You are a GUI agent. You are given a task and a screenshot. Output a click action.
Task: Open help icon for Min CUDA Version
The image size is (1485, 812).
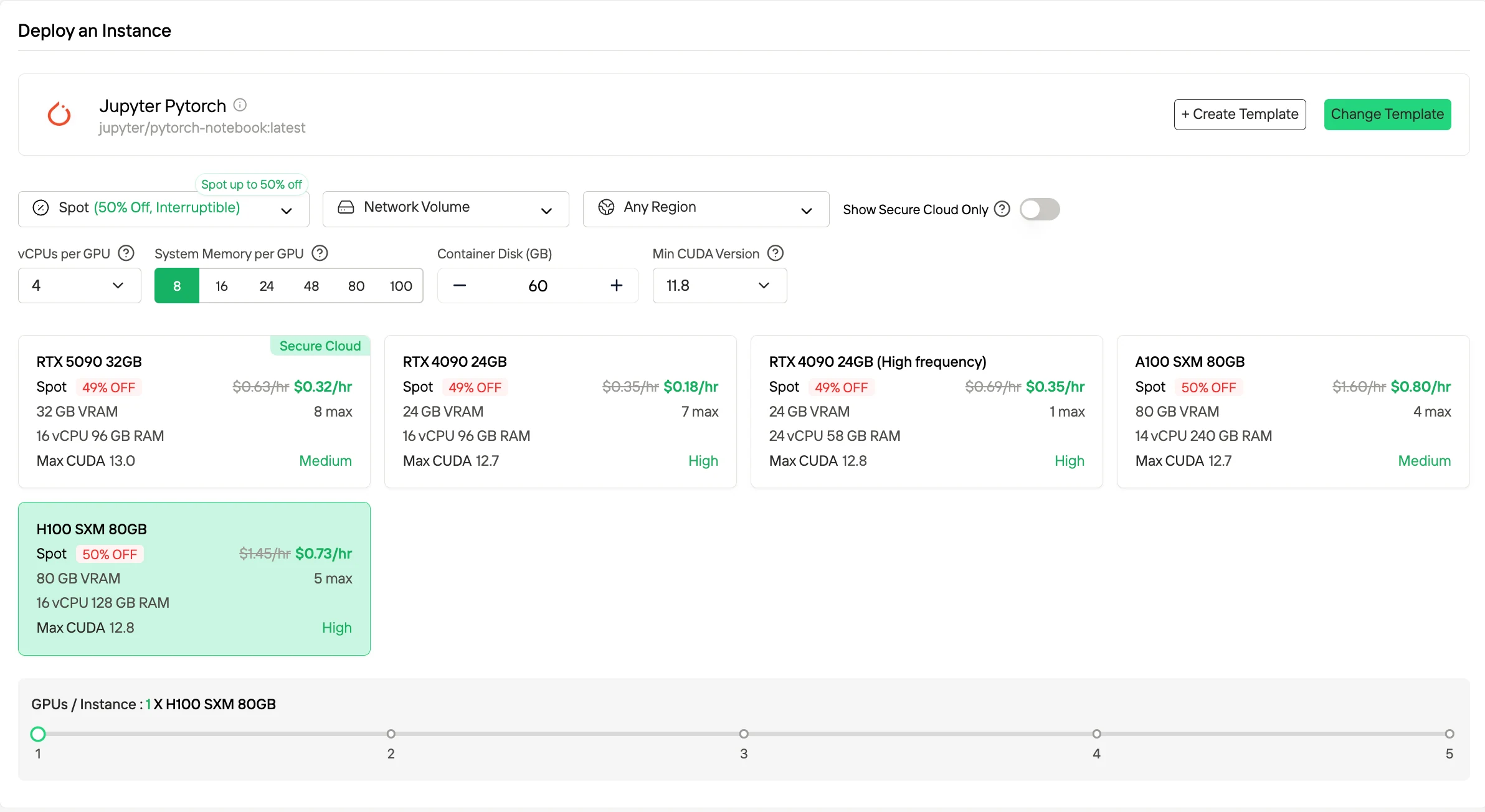776,253
